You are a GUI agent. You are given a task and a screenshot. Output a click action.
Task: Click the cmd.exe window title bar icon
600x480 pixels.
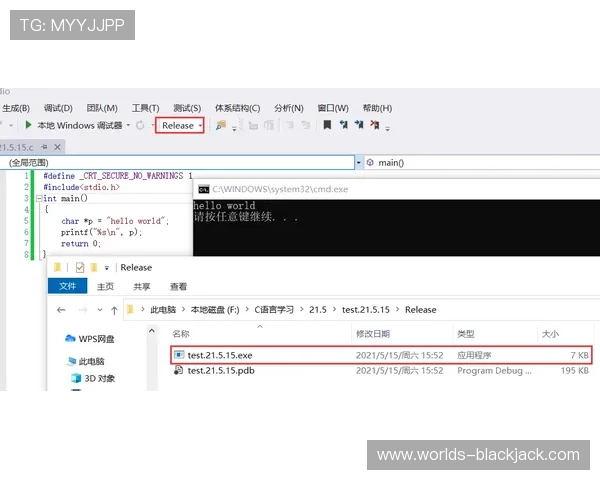pyautogui.click(x=204, y=189)
